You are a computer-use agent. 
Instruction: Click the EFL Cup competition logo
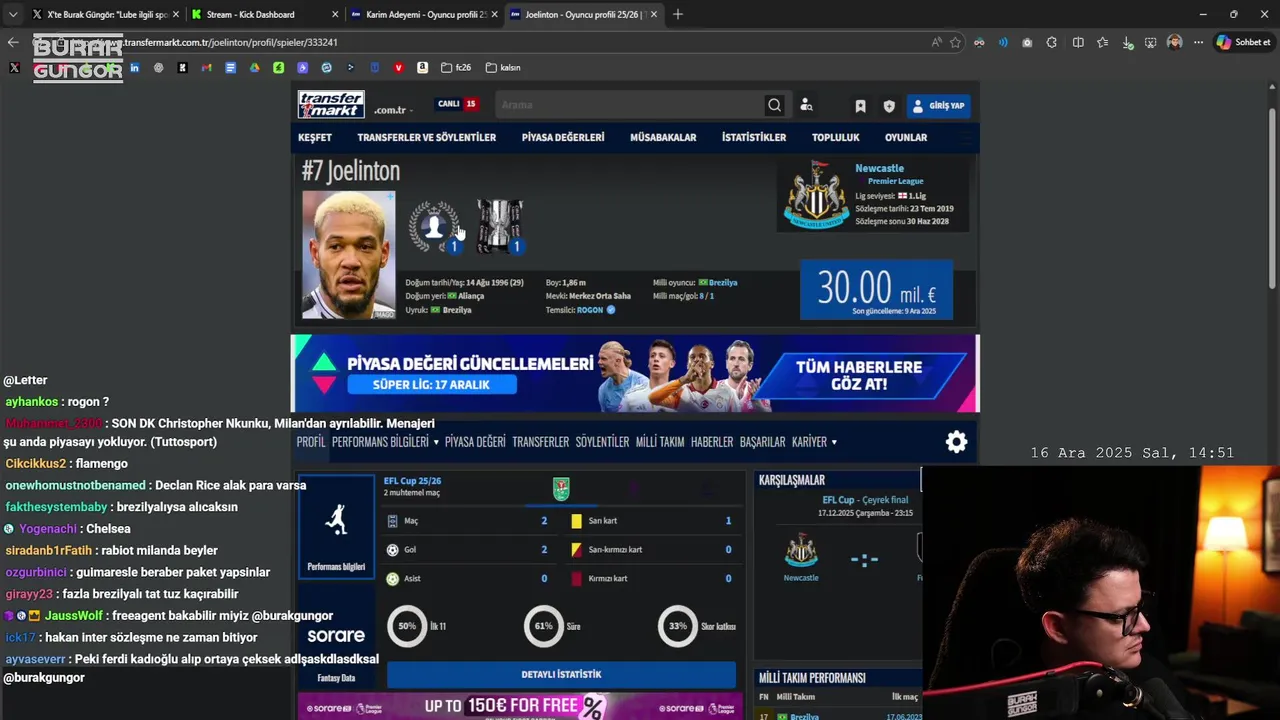tap(562, 489)
